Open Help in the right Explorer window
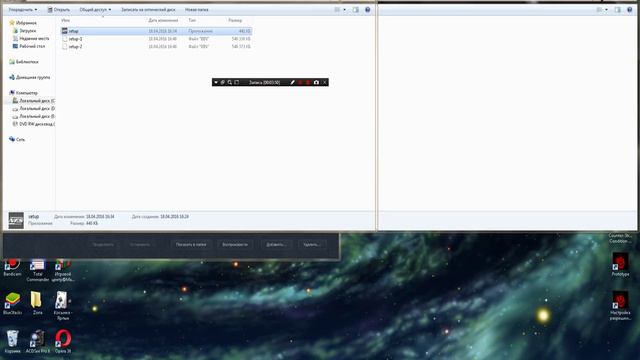The width and height of the screenshot is (640, 360). coord(629,9)
